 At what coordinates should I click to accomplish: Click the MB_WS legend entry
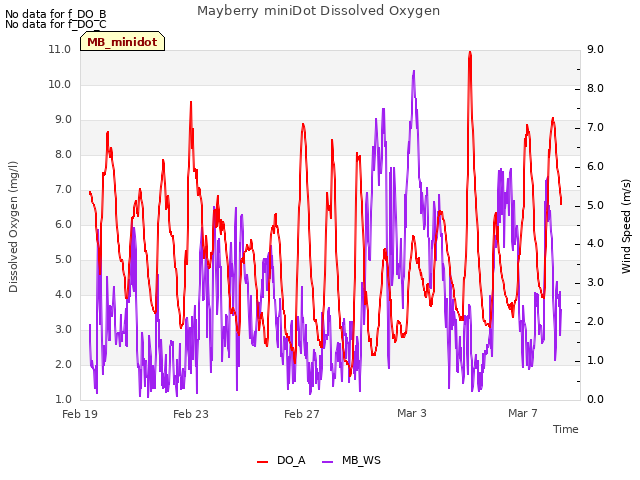[x=351, y=460]
